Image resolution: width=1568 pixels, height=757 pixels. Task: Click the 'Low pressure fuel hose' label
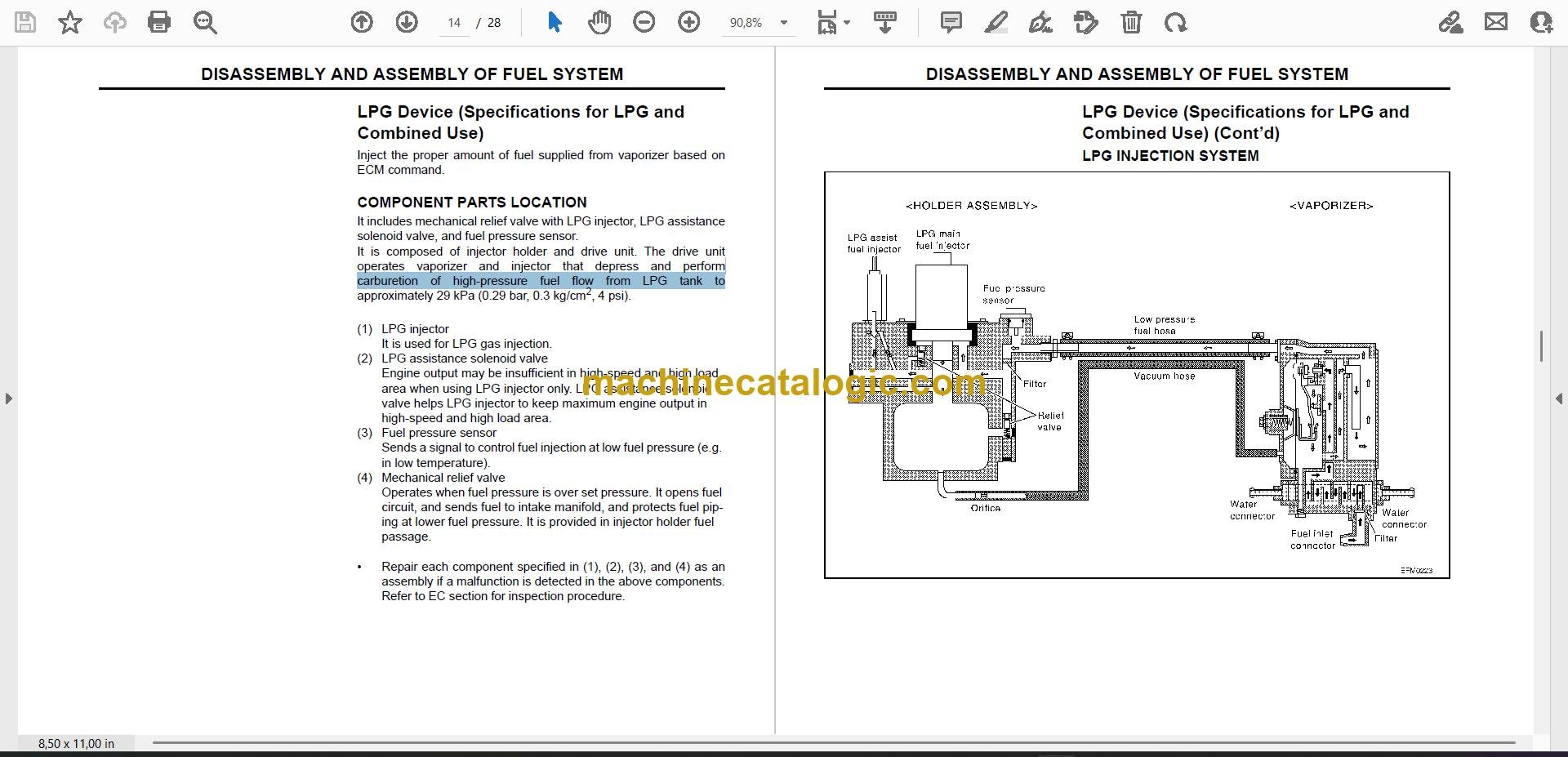1165,325
